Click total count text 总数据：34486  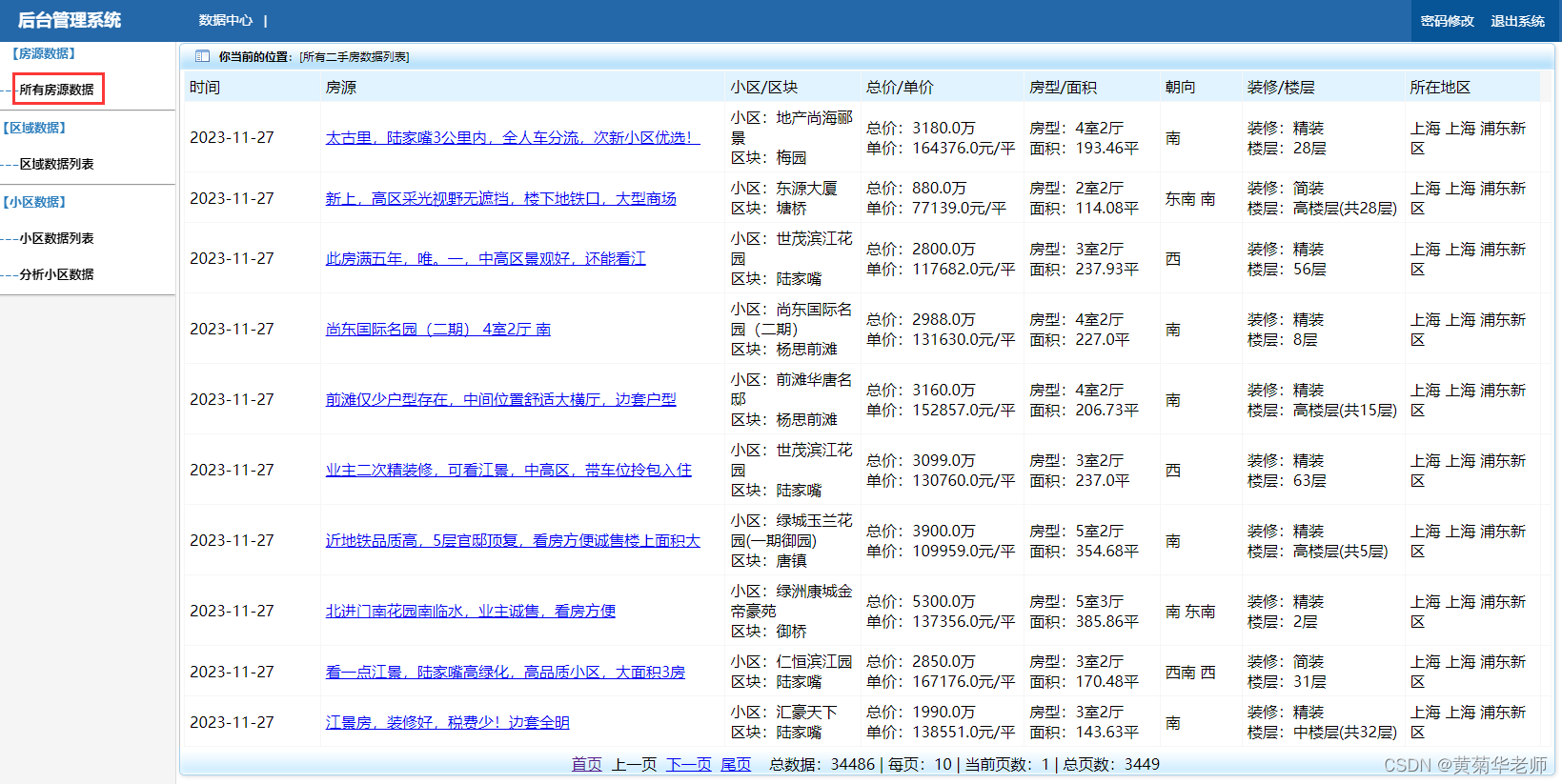pyautogui.click(x=822, y=764)
